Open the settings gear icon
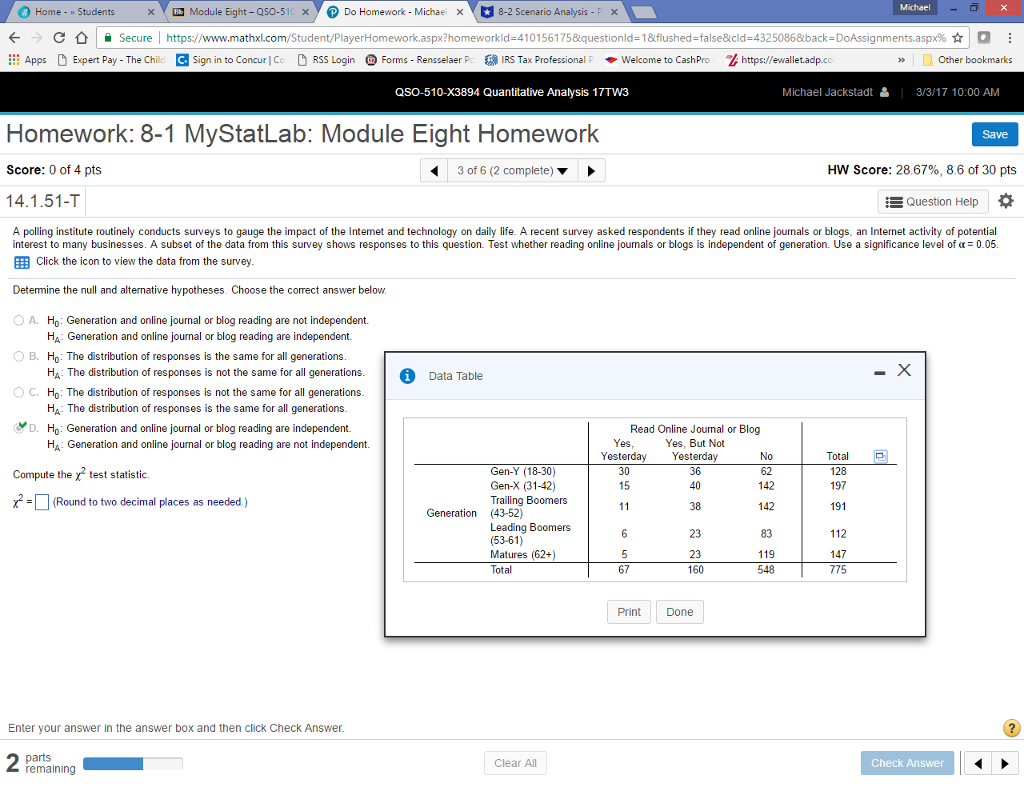This screenshot has width=1024, height=787. tap(1006, 201)
